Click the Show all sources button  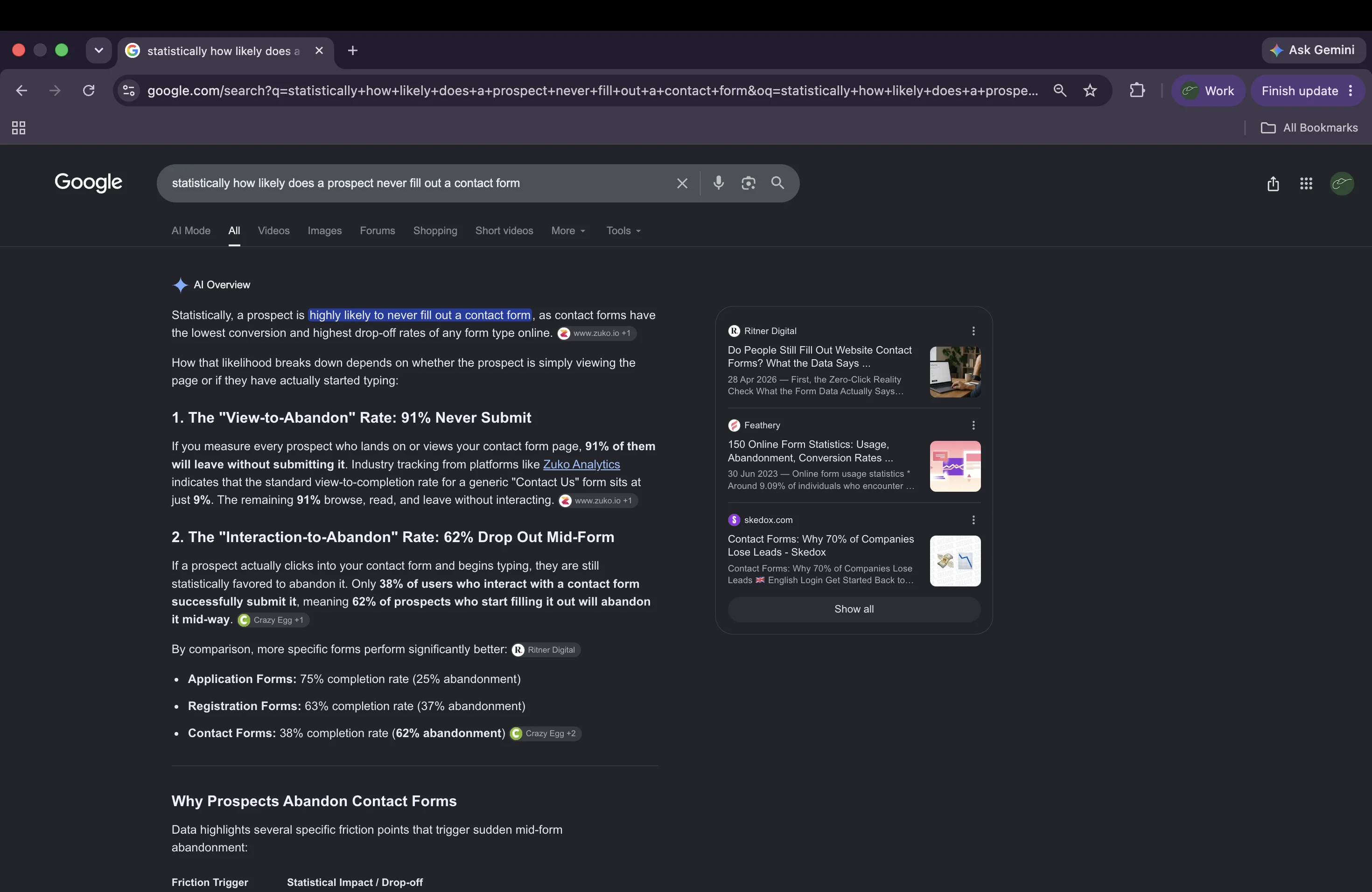tap(854, 609)
